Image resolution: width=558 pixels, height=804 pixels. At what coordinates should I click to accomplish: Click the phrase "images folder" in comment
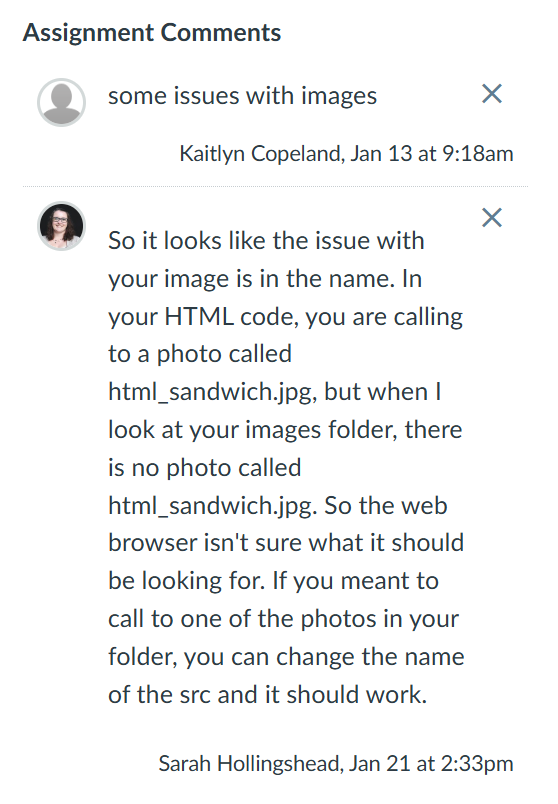pyautogui.click(x=321, y=430)
